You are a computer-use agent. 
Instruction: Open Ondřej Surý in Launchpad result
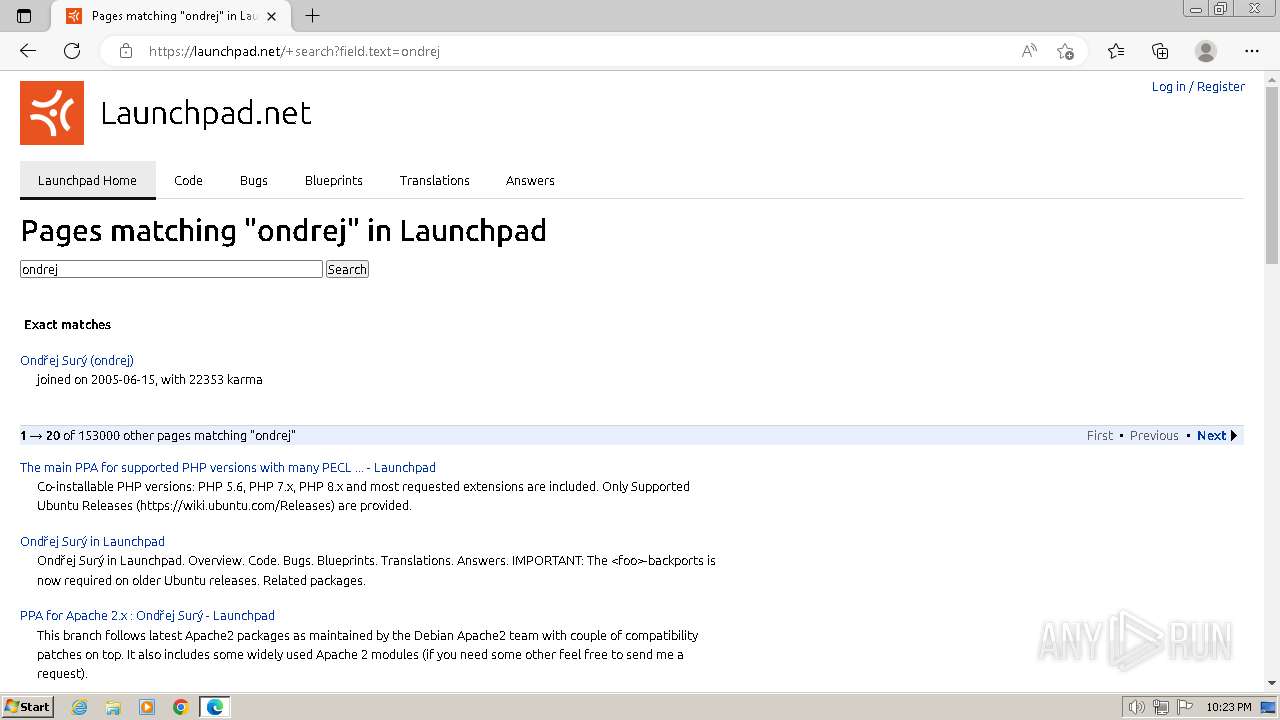(x=92, y=541)
